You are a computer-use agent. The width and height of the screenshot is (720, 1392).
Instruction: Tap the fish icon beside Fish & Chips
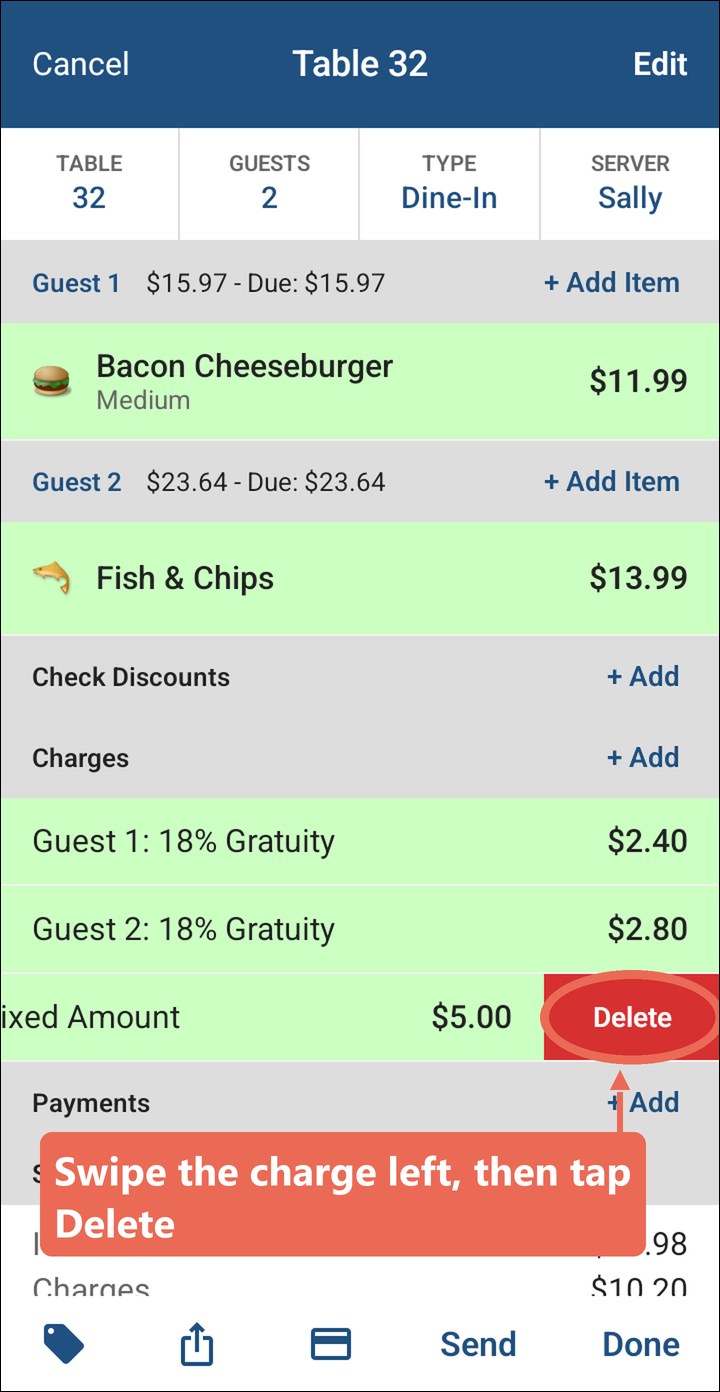coord(52,578)
